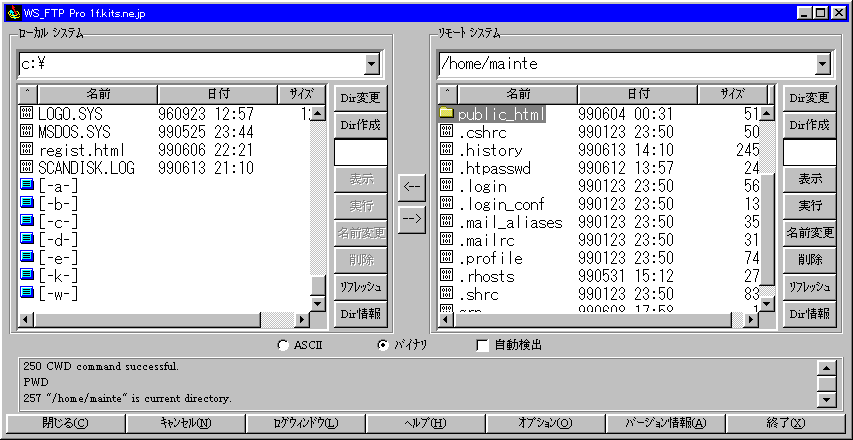The width and height of the screenshot is (853, 440).
Task: Click the 終了(X) exit button
Action: (x=786, y=423)
